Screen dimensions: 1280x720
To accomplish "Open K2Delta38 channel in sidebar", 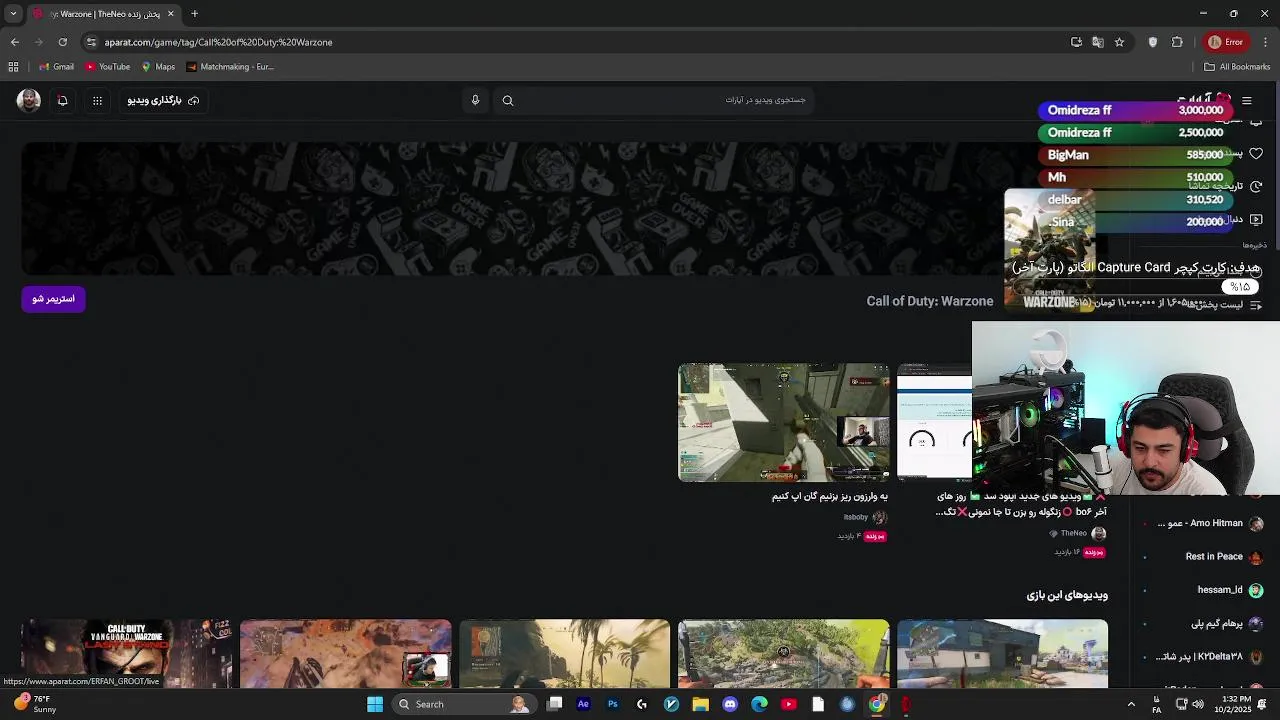I will point(1211,657).
